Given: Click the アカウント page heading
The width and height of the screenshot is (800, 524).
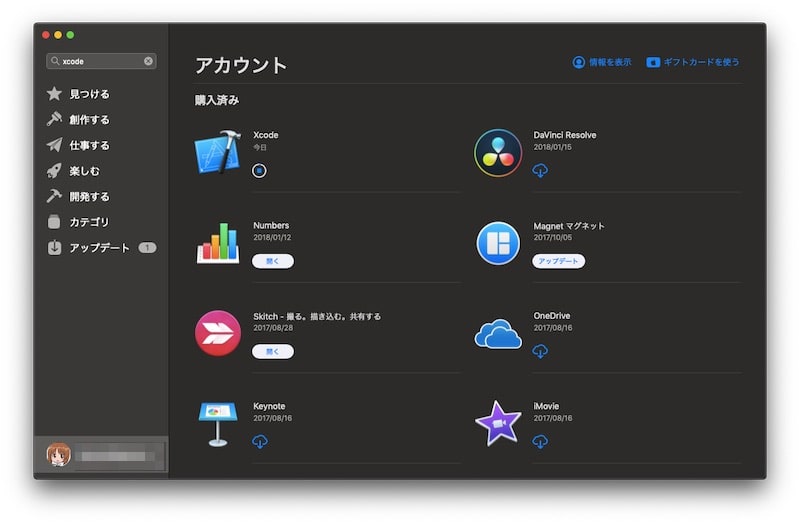Looking at the screenshot, I should pyautogui.click(x=241, y=65).
